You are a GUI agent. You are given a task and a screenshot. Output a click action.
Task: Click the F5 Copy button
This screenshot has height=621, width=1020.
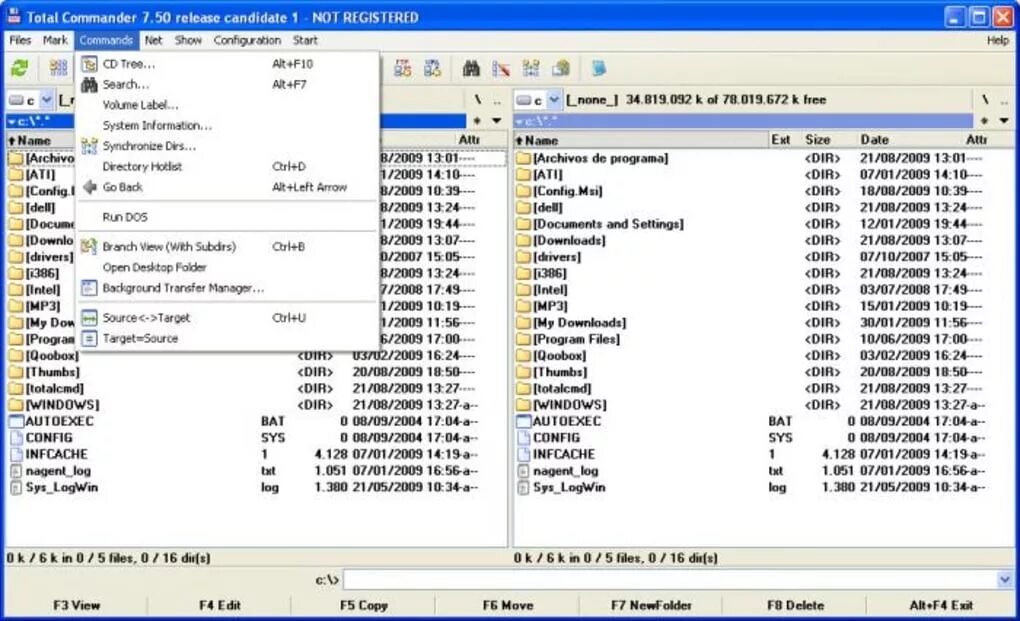click(x=364, y=605)
